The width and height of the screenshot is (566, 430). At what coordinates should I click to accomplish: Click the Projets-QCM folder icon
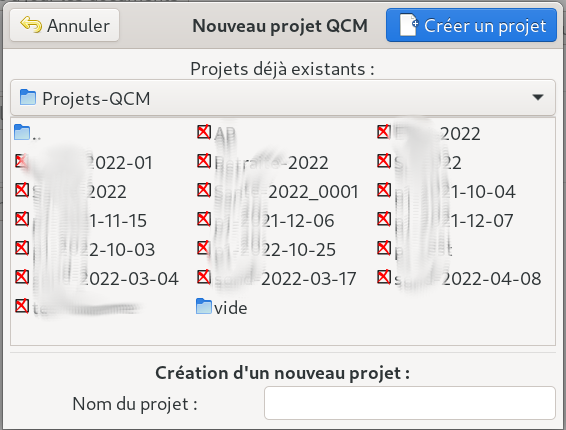28,98
